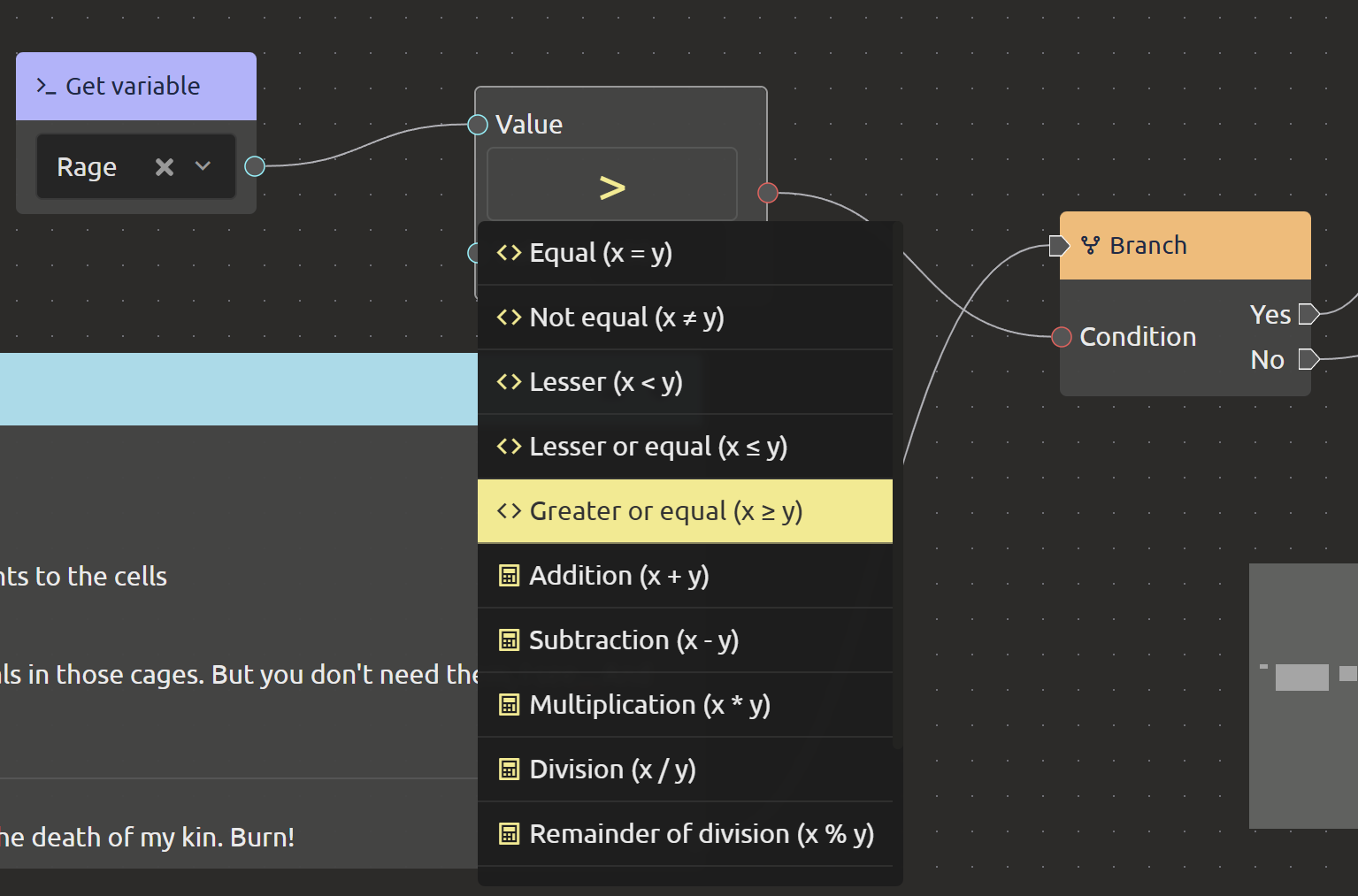1358x896 pixels.
Task: Click the Get variable output port
Action: pyautogui.click(x=255, y=166)
